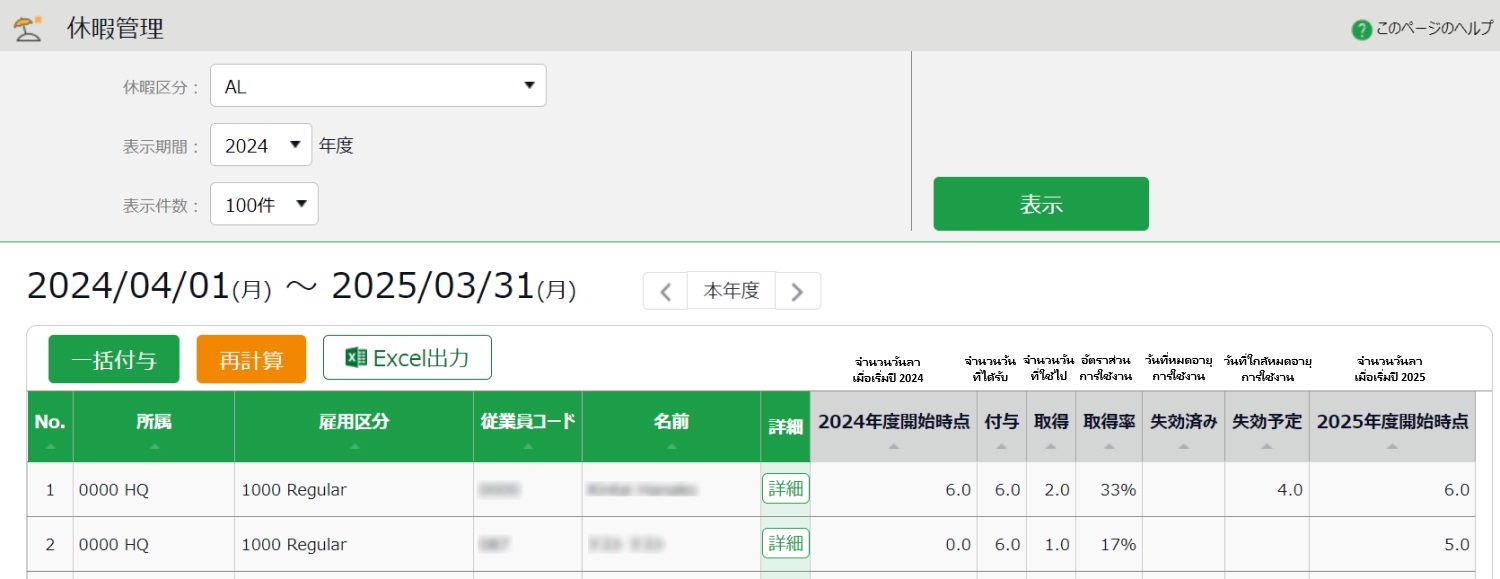Sort by 従業員コード column header

point(528,426)
